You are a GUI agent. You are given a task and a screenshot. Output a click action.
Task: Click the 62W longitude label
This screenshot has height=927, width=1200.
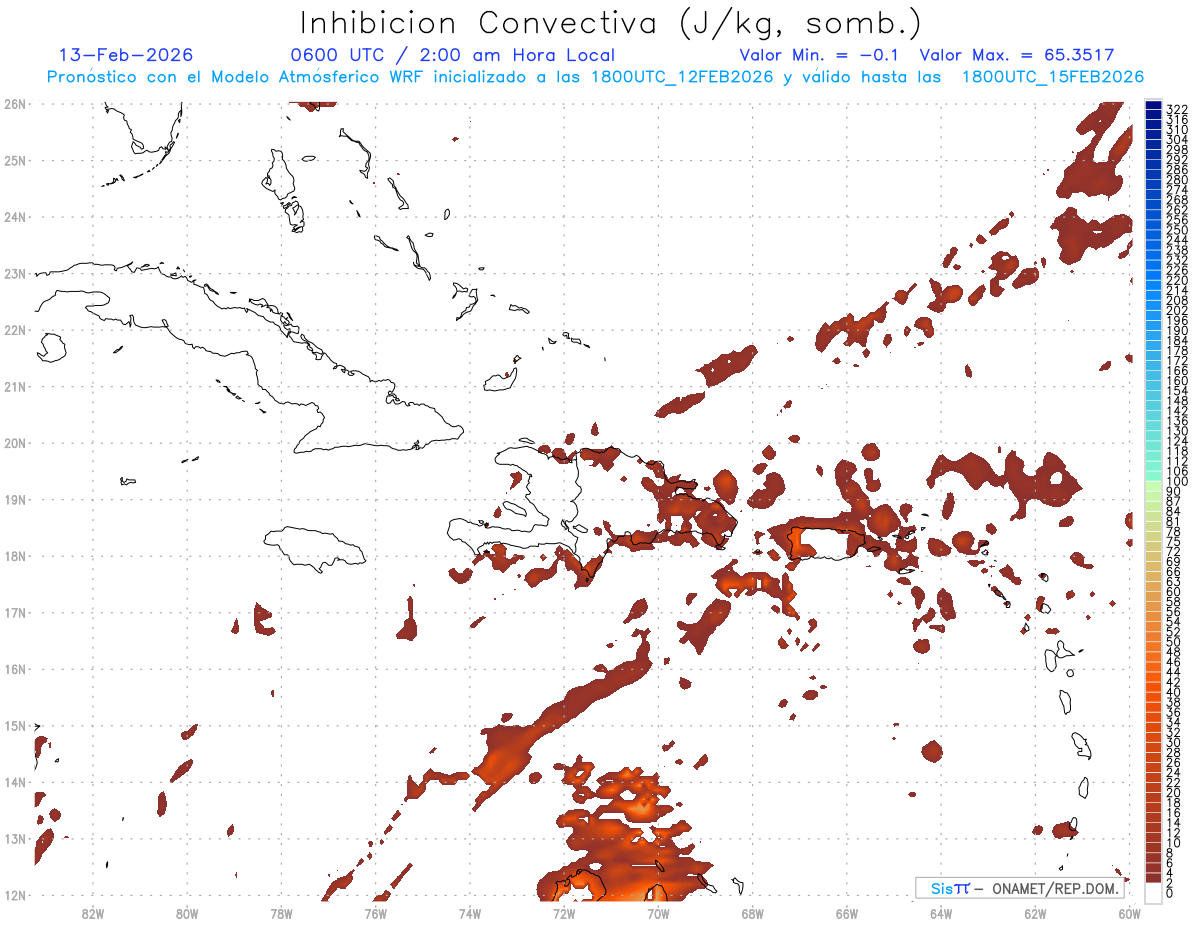[1035, 913]
